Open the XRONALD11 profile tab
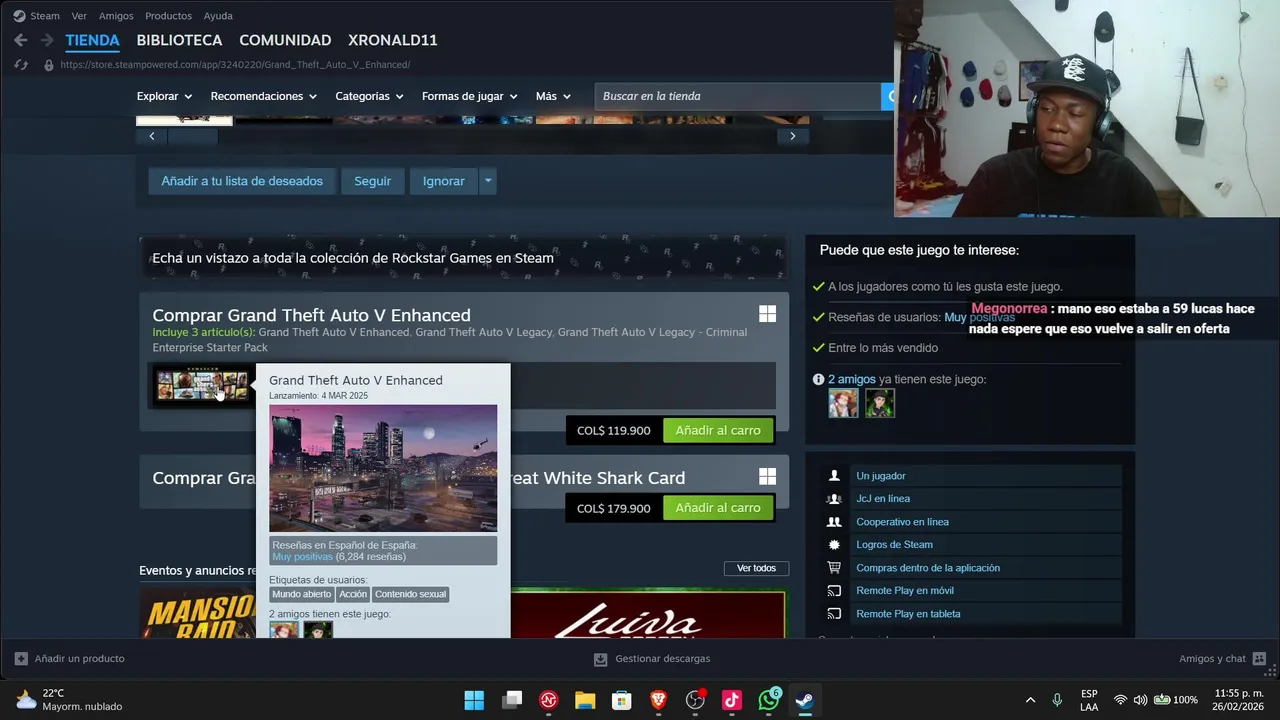The width and height of the screenshot is (1280, 720). point(393,40)
